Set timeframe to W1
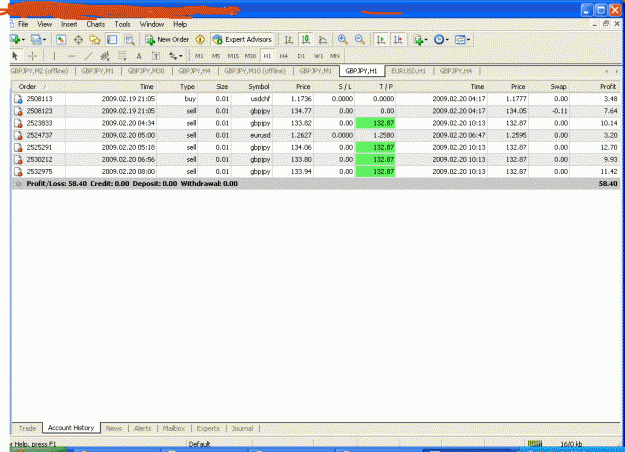This screenshot has height=452, width=625. [318, 56]
